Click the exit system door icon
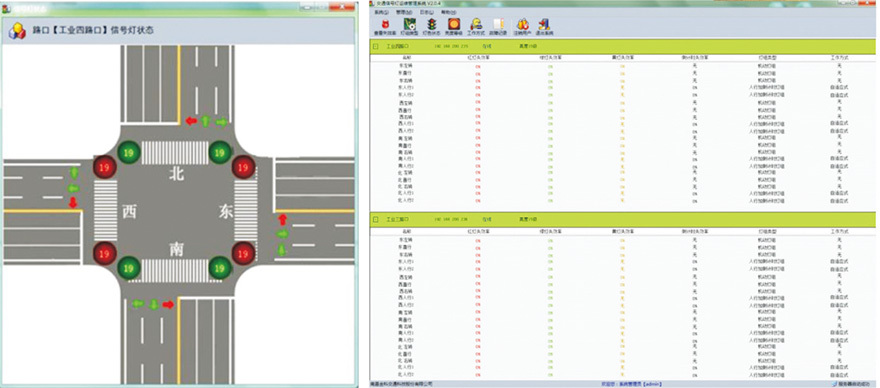Image resolution: width=880 pixels, height=388 pixels. [x=544, y=24]
